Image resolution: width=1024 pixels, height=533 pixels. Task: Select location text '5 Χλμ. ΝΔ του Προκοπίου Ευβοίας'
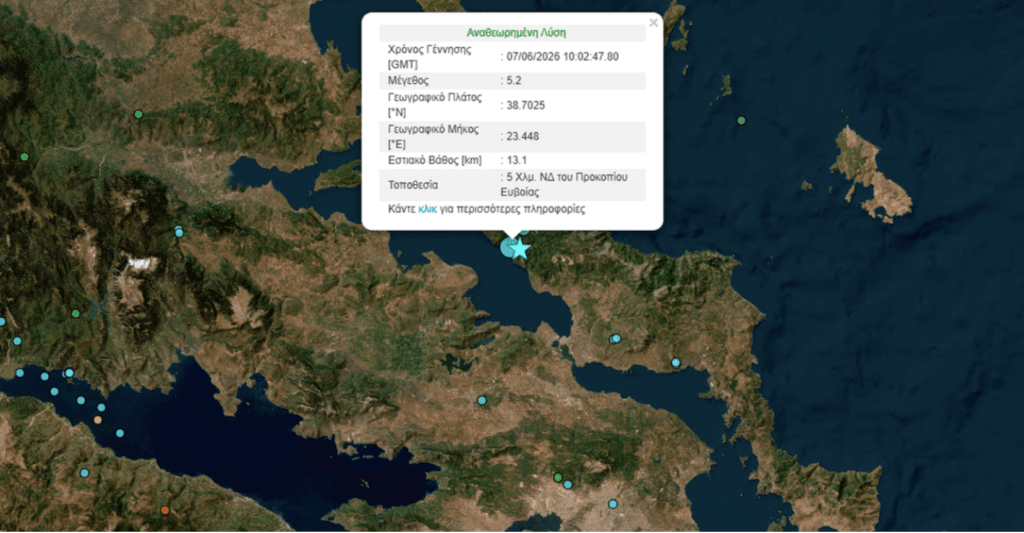564,185
